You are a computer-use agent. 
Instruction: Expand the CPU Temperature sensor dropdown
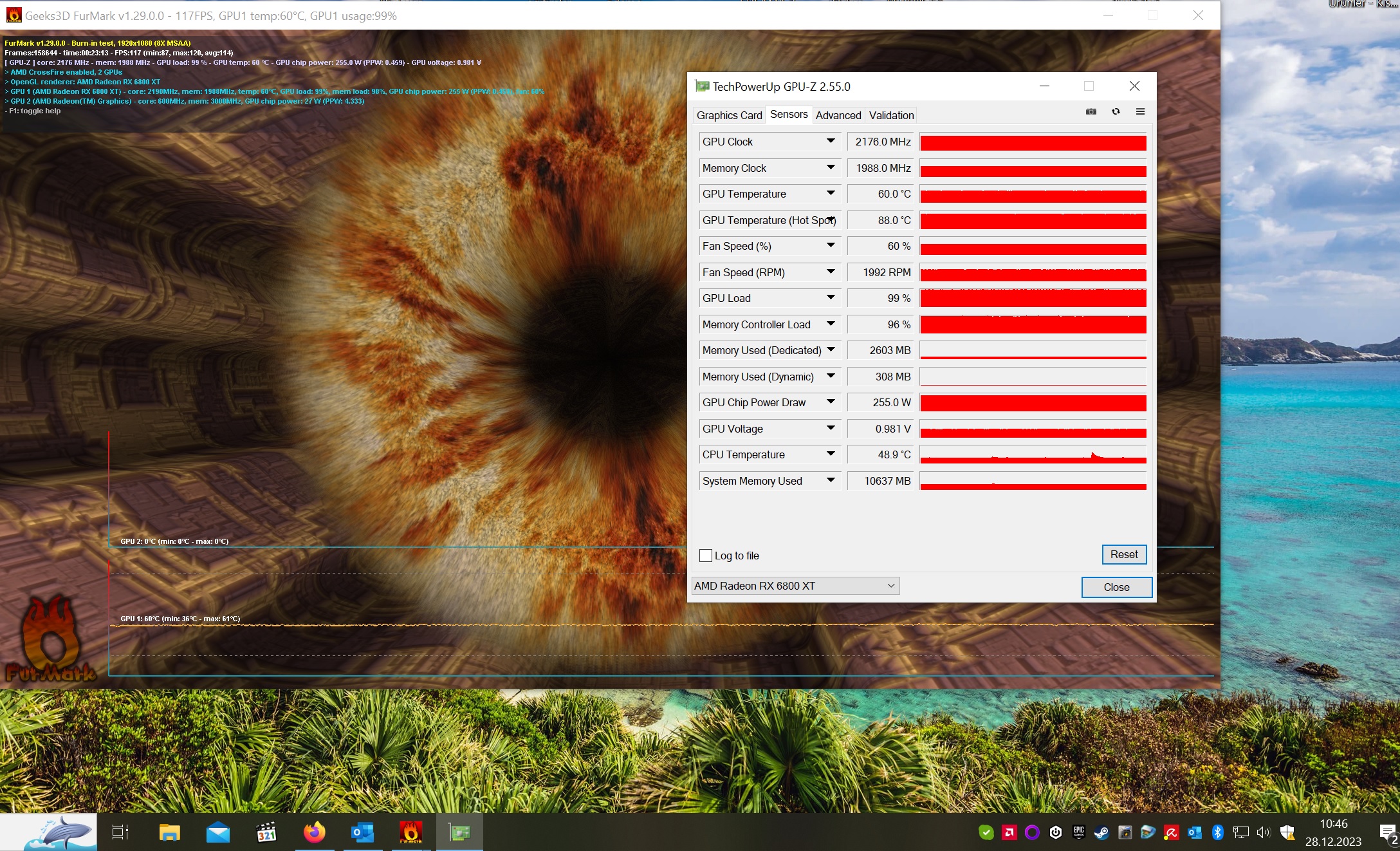pos(831,454)
